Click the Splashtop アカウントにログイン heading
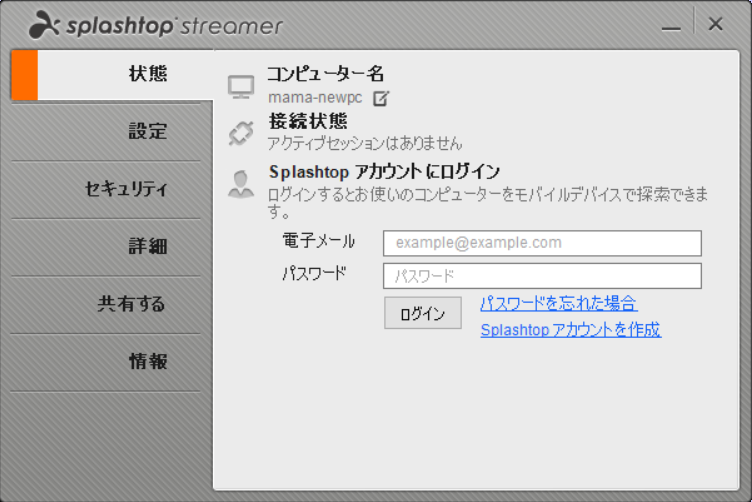 click(384, 172)
